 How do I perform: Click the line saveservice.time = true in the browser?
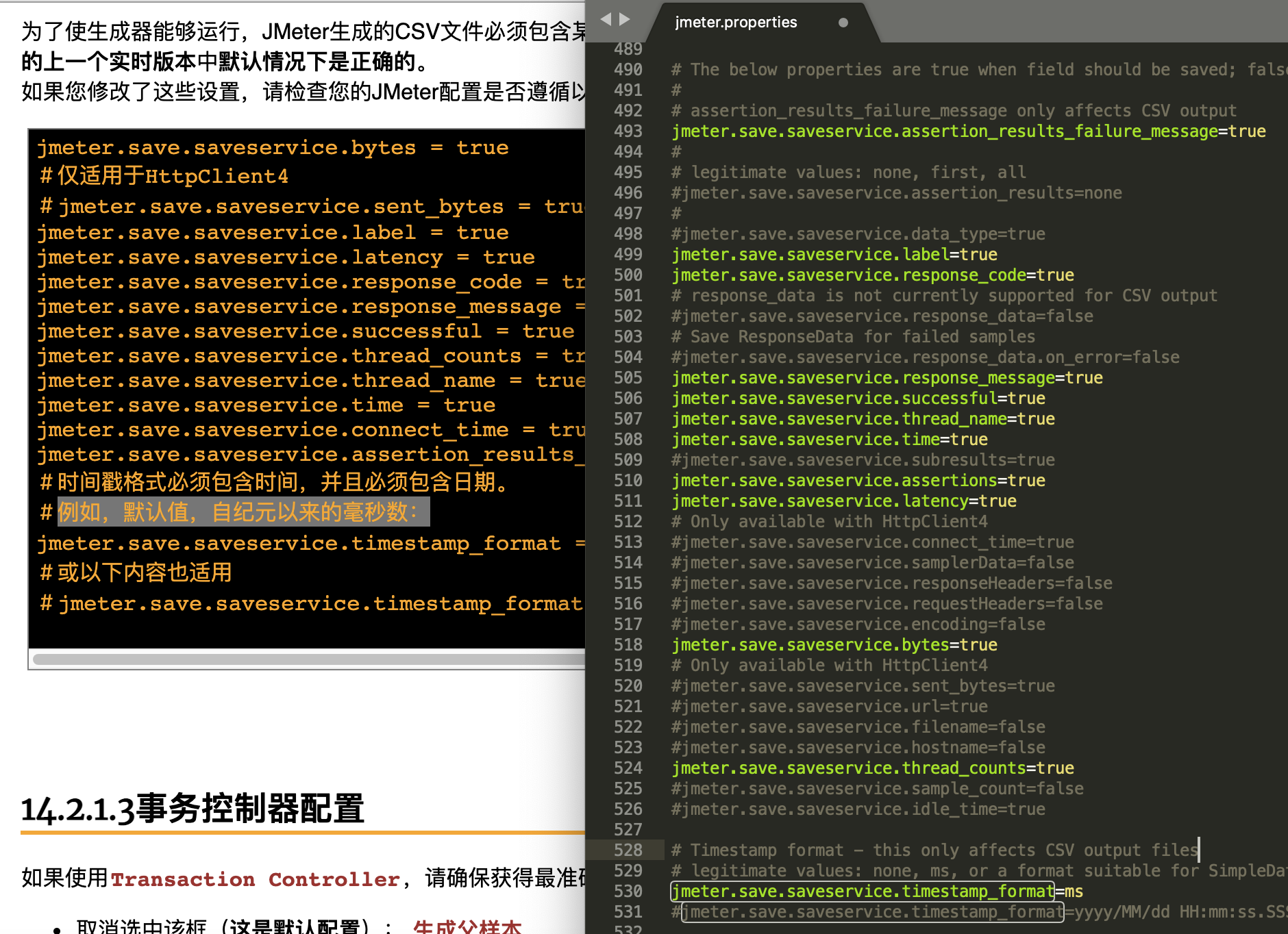pyautogui.click(x=266, y=405)
